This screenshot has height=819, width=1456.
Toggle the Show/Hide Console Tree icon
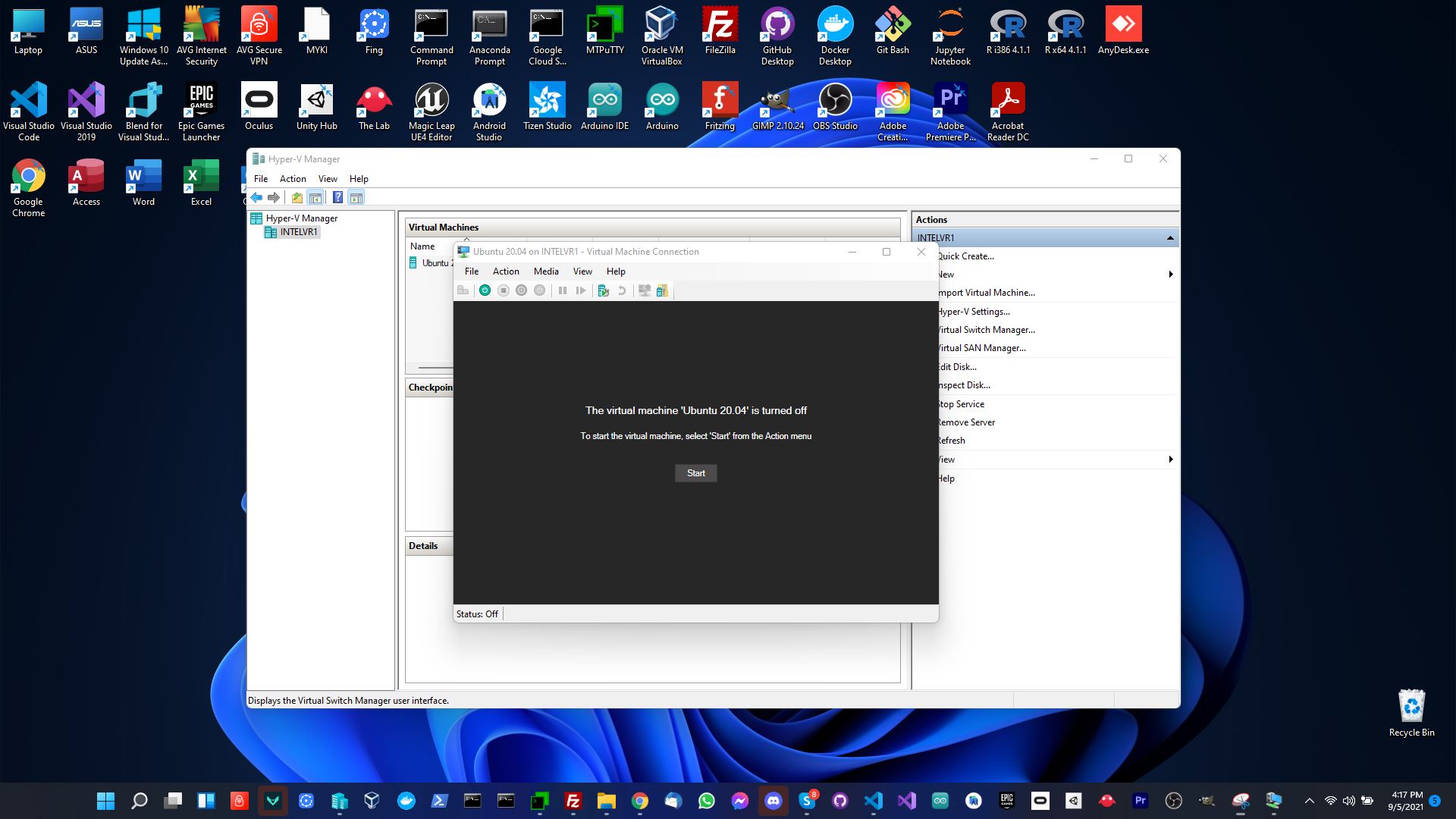point(315,198)
